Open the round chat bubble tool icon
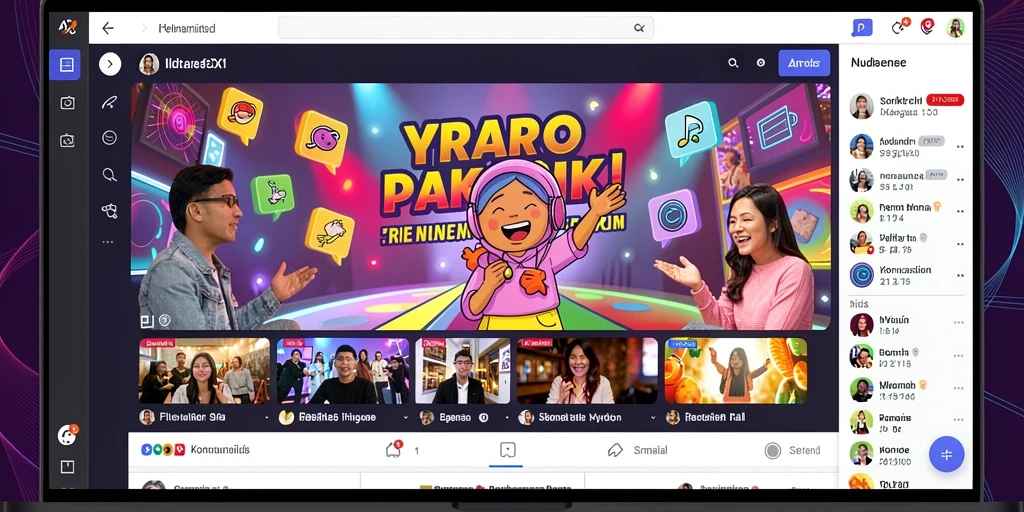Viewport: 1024px width, 512px height. pyautogui.click(x=110, y=138)
